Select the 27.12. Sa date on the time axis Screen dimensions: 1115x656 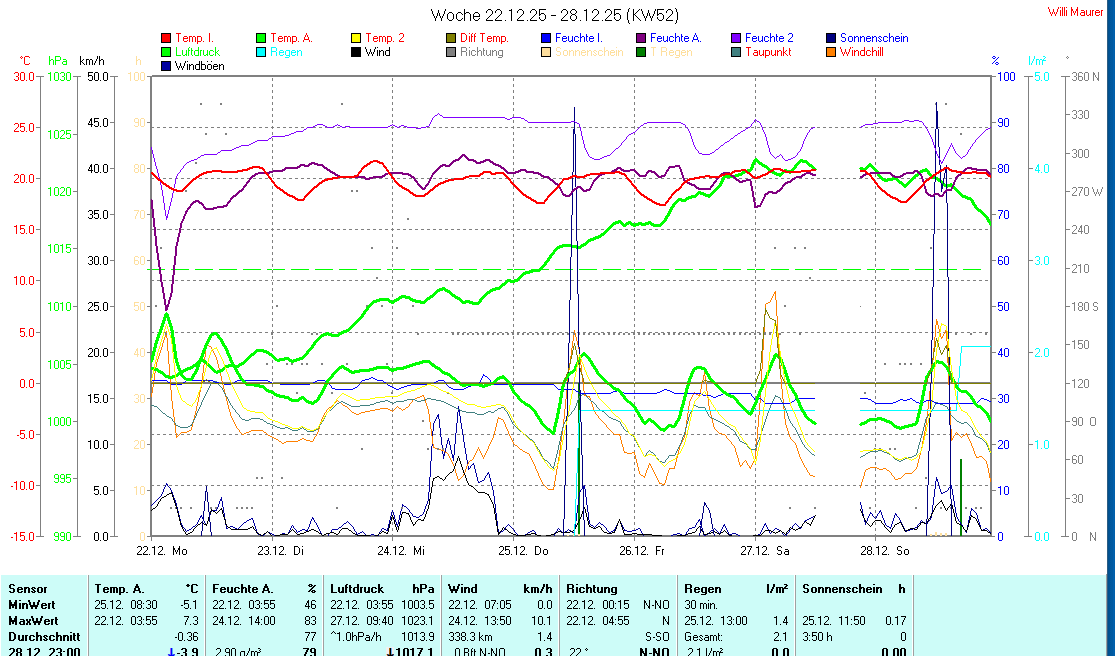tap(765, 551)
